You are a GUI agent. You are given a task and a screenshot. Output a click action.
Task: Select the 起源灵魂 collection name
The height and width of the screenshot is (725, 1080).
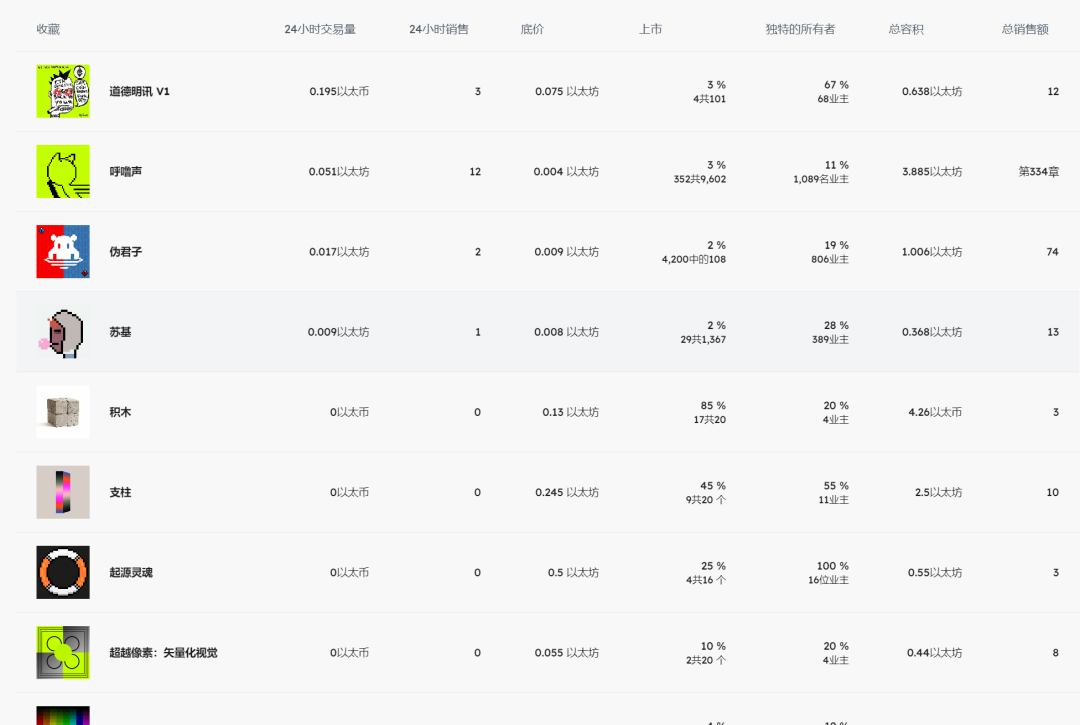coord(131,572)
